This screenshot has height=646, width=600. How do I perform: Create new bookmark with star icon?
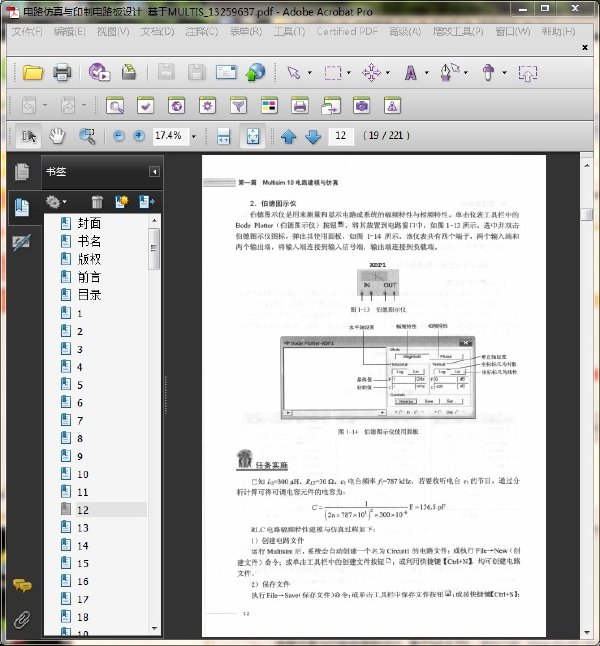[x=122, y=201]
